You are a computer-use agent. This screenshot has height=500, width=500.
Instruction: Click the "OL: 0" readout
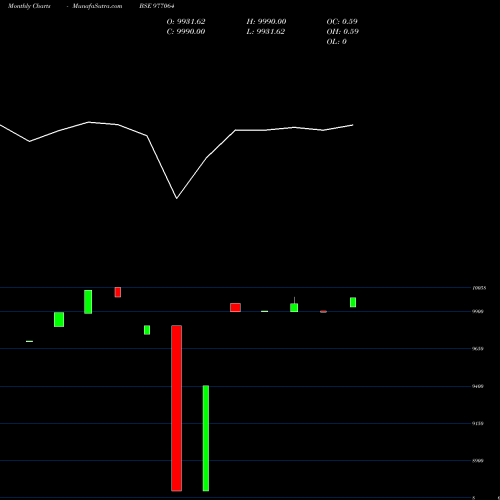pos(336,42)
